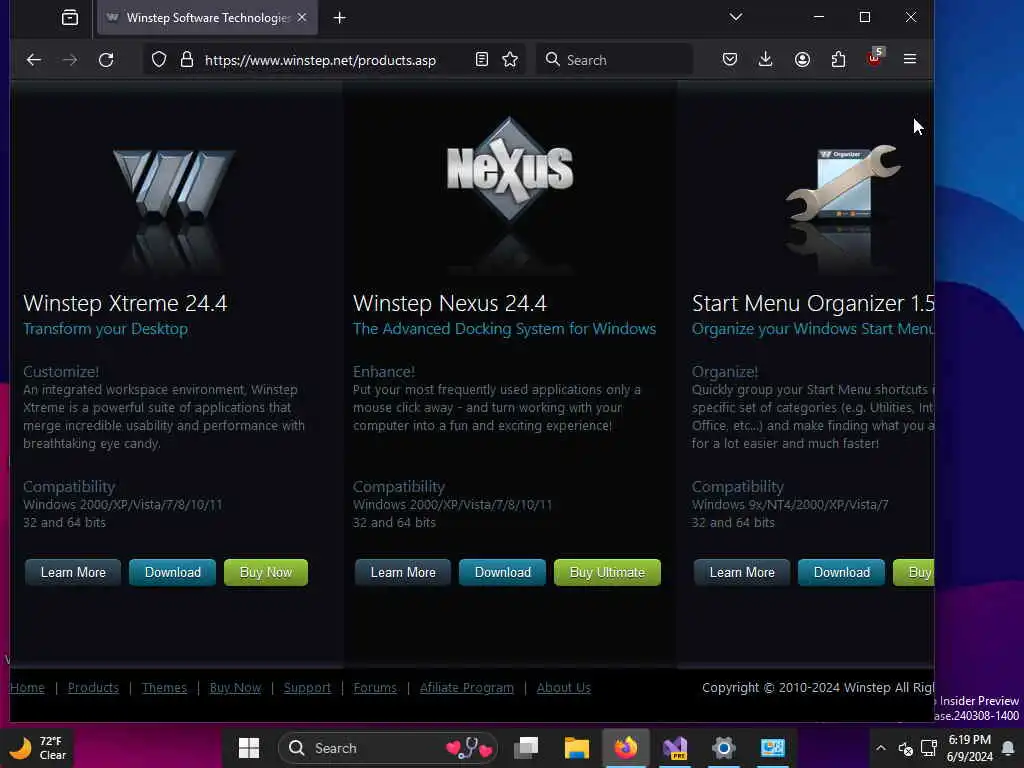Open the weather widget showing 72°F Clear

38,748
